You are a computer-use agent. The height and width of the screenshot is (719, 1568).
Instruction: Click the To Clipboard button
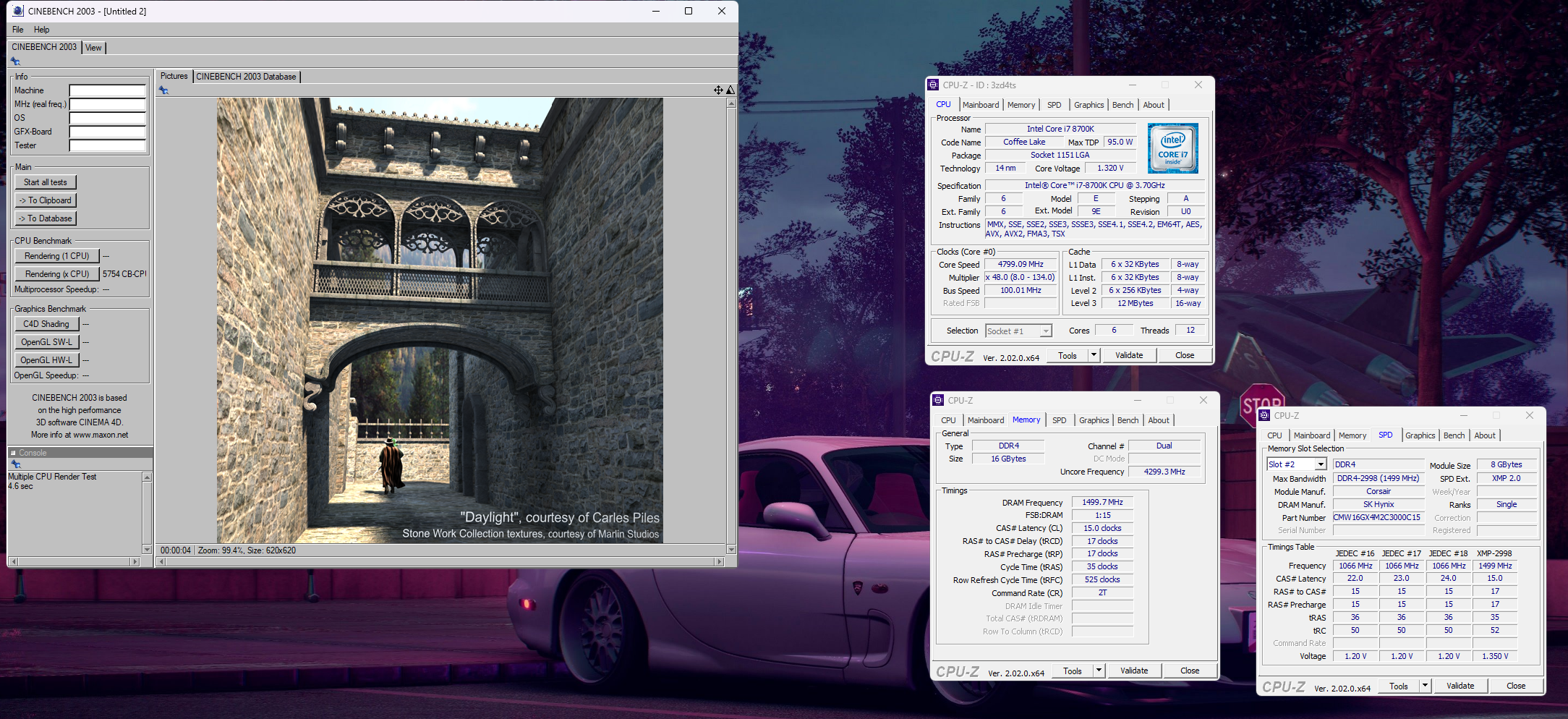[x=46, y=200]
